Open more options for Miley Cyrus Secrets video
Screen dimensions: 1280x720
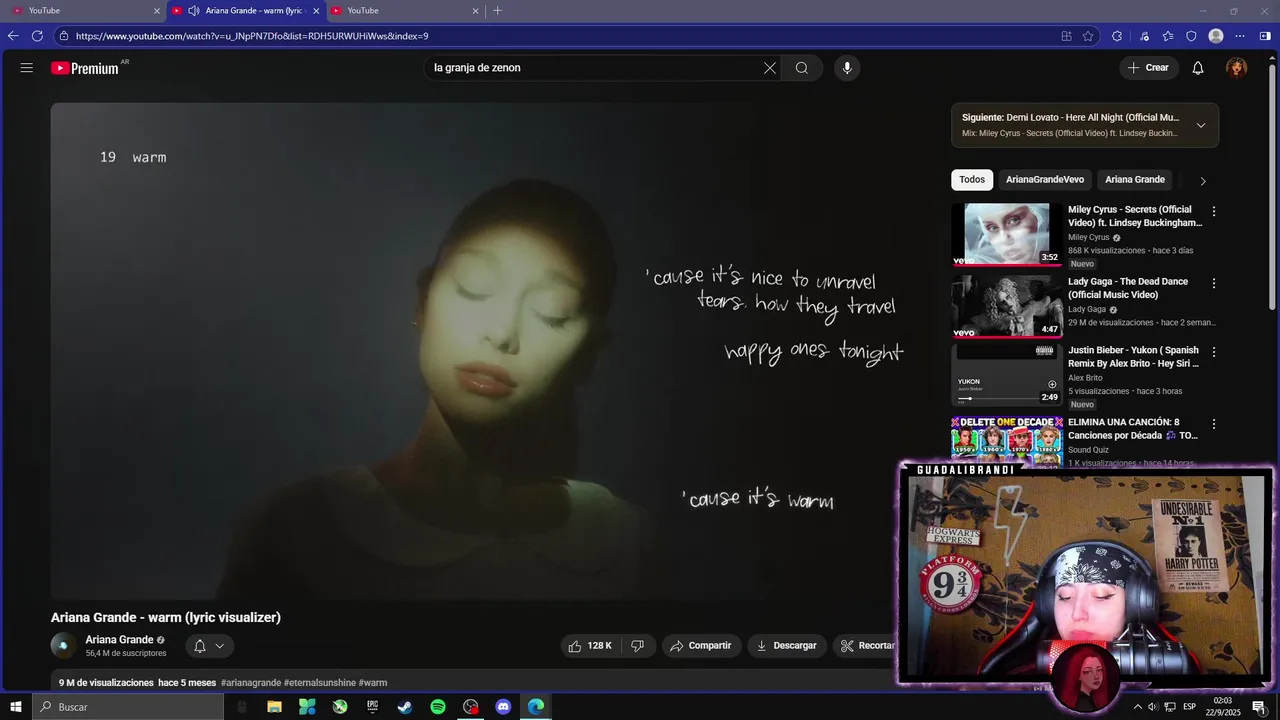[x=1214, y=212]
